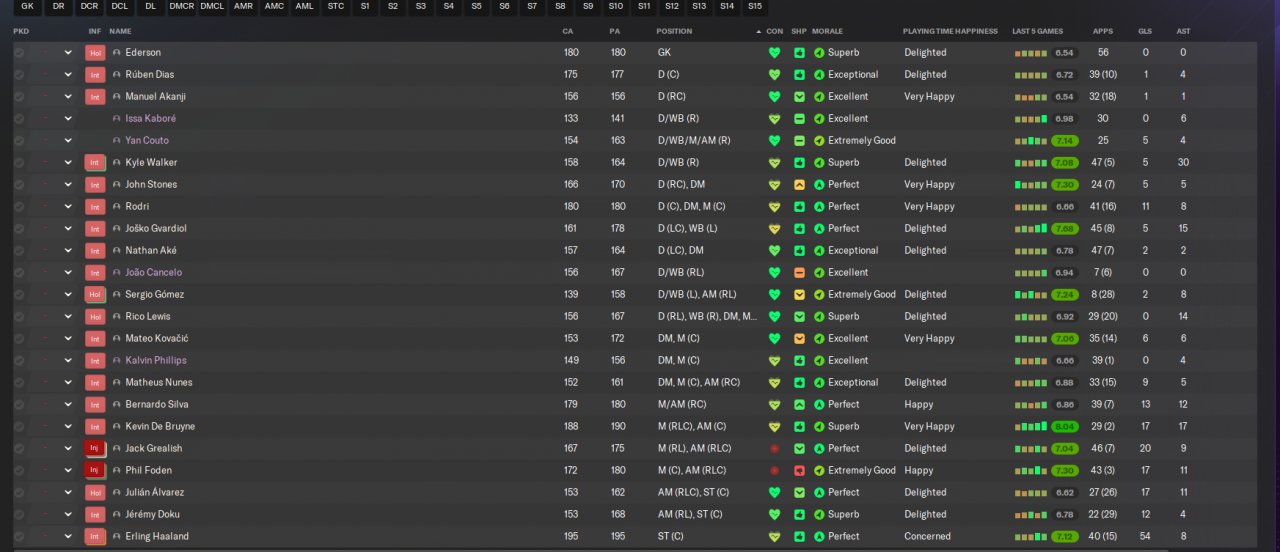This screenshot has width=1280, height=552.
Task: Open position dropdown arrow for John Stones
Action: click(68, 184)
